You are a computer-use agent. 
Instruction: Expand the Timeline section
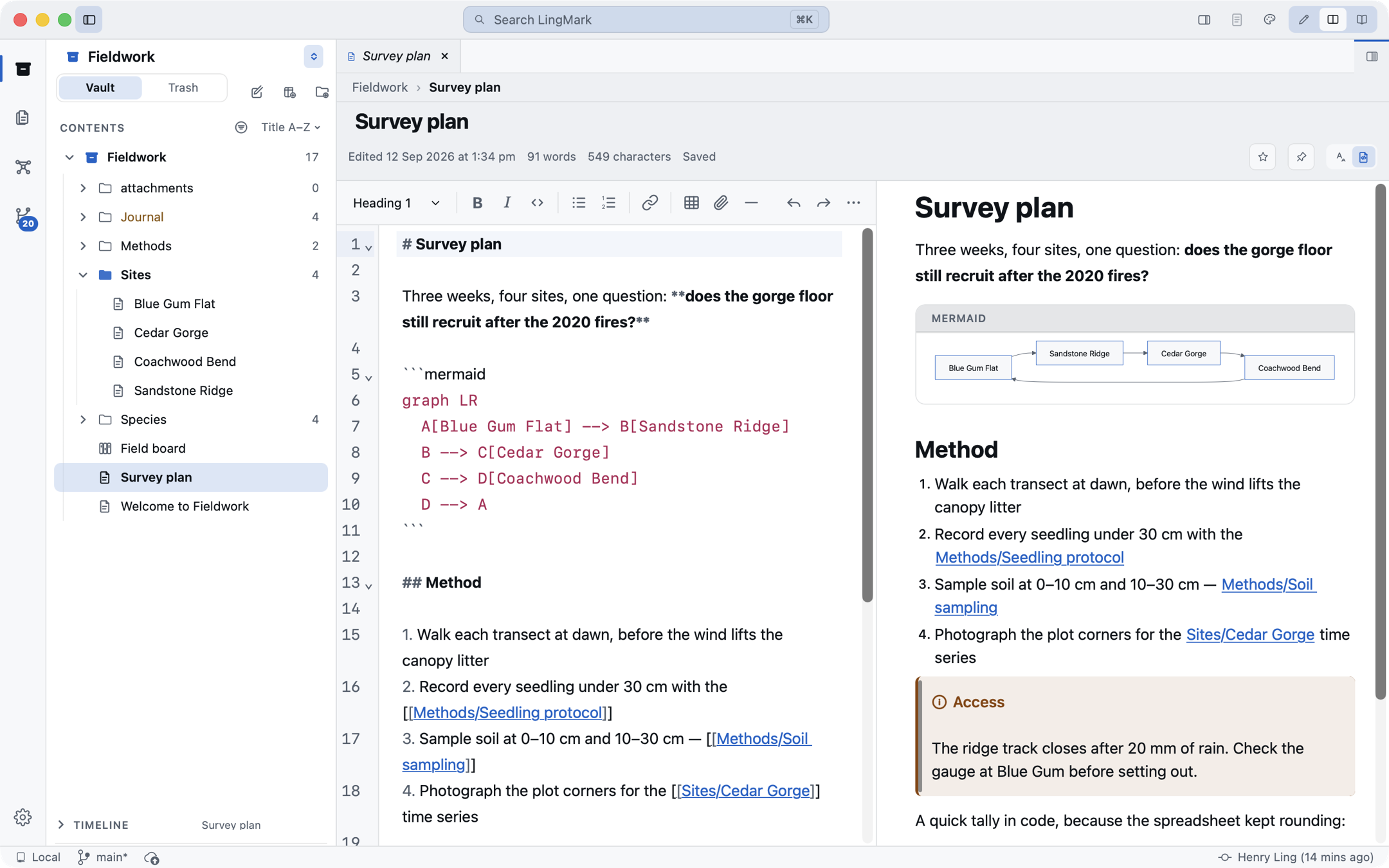click(x=61, y=825)
